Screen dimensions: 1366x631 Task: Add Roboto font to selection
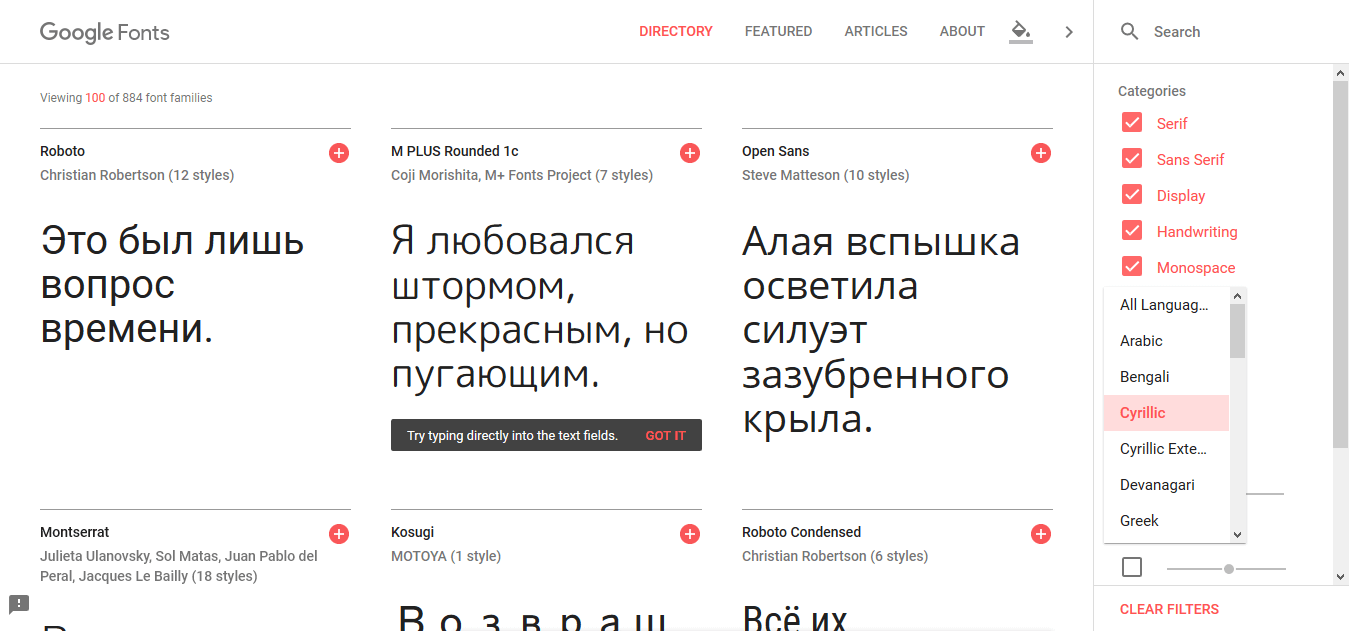pos(339,153)
